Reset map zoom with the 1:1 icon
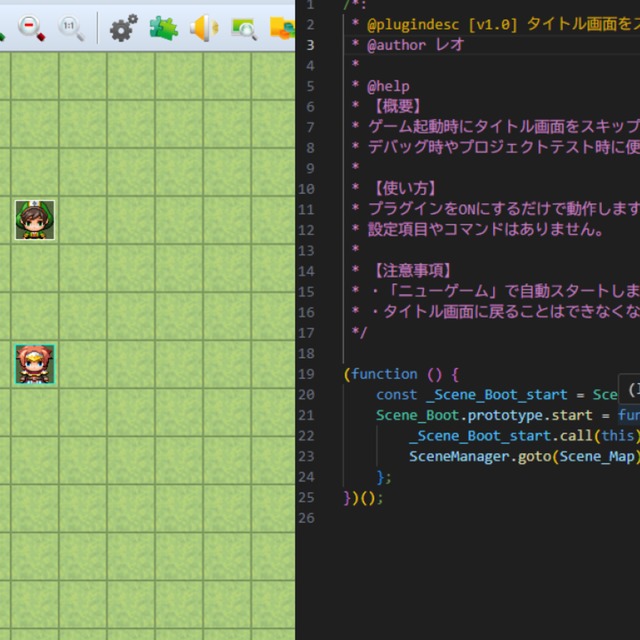The height and width of the screenshot is (640, 640). point(71,28)
